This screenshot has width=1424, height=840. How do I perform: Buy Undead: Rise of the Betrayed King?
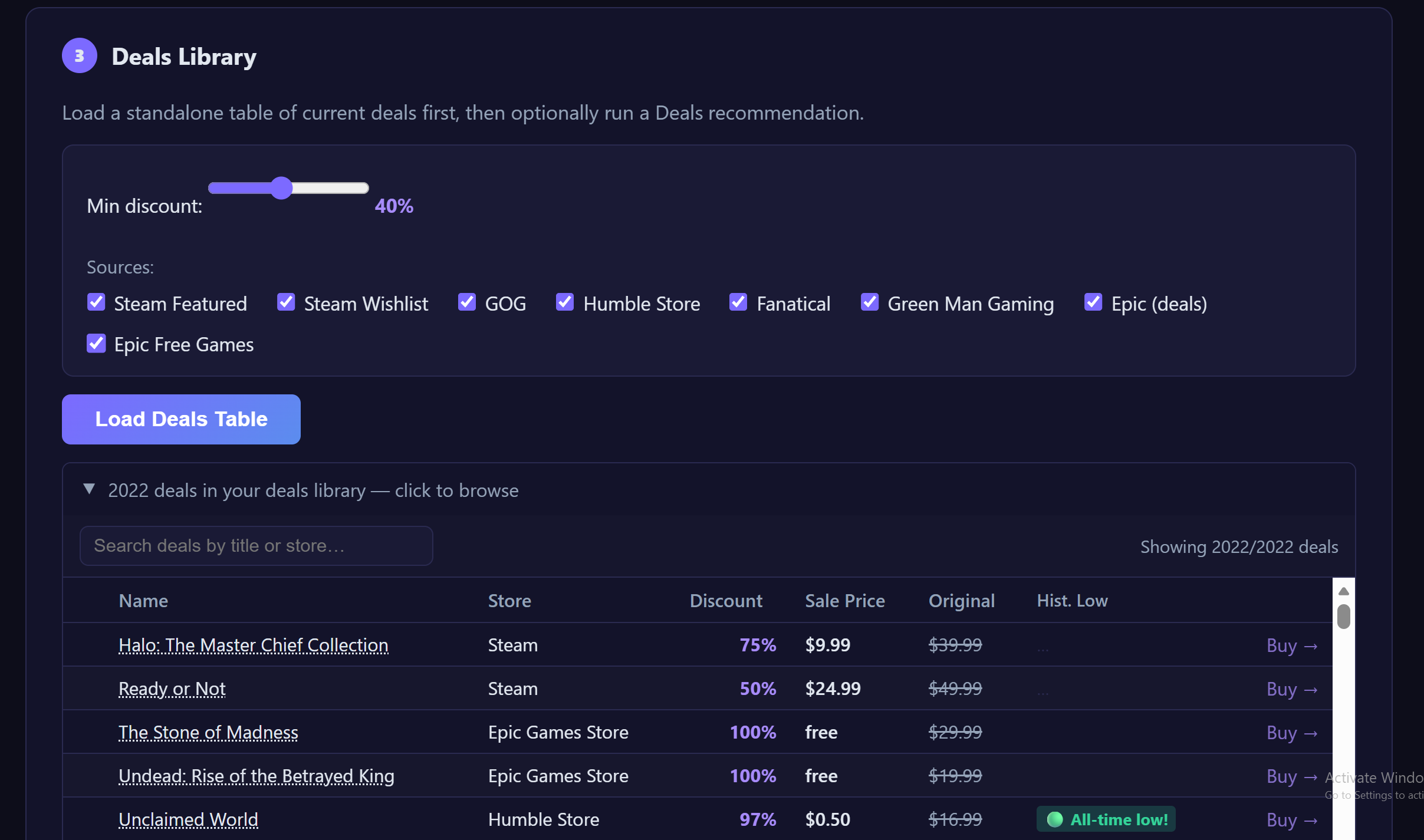pos(1292,776)
